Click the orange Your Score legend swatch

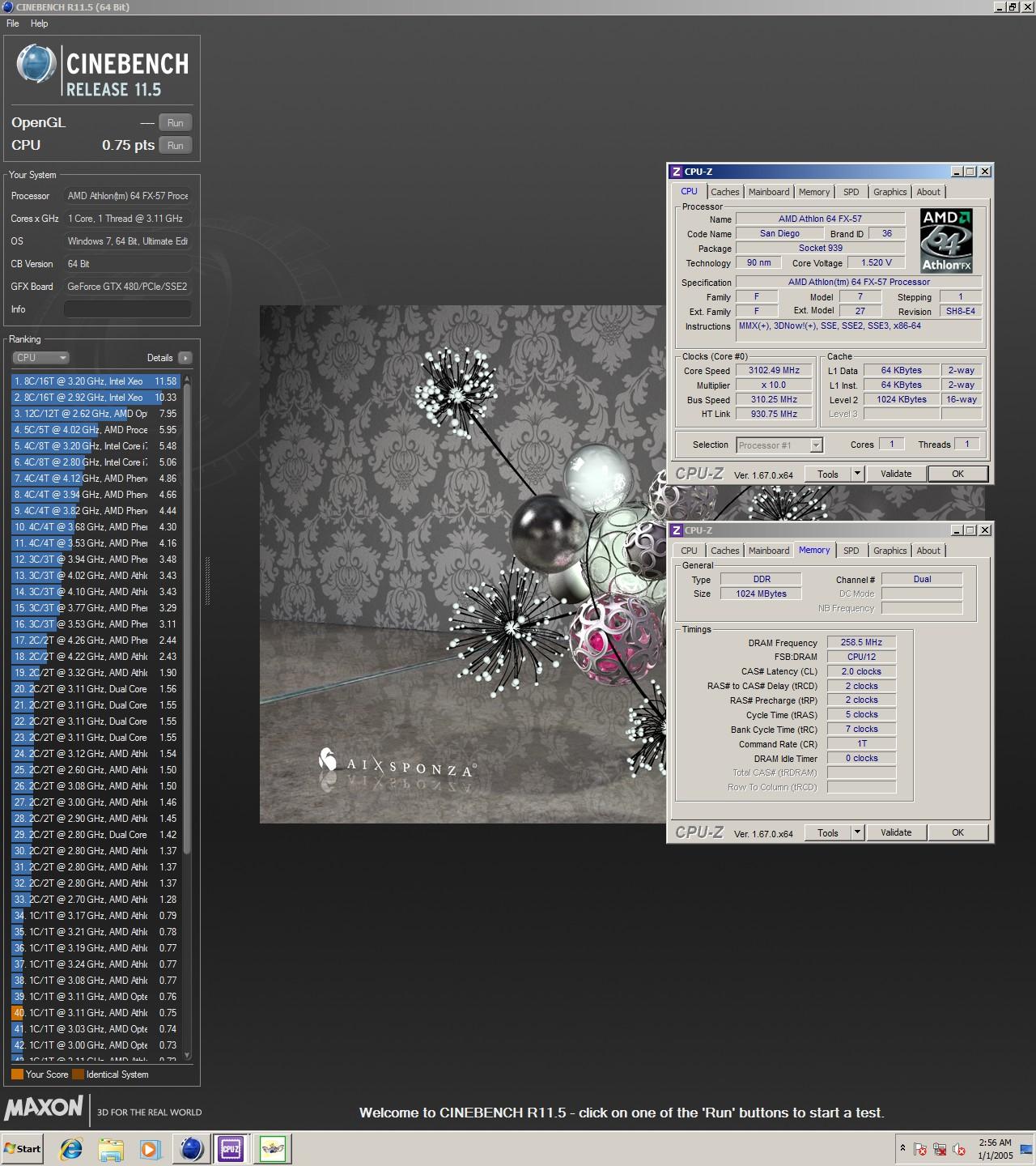pos(17,1075)
